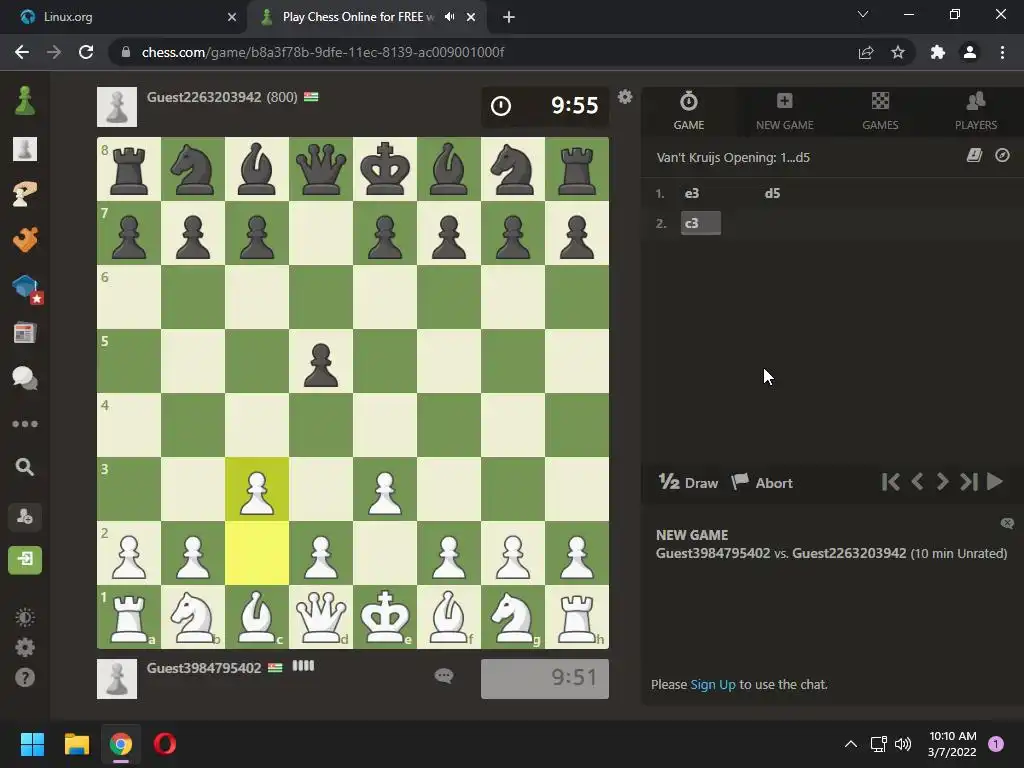Click the Van't Kruijs Opening name
The width and height of the screenshot is (1024, 768).
click(733, 157)
